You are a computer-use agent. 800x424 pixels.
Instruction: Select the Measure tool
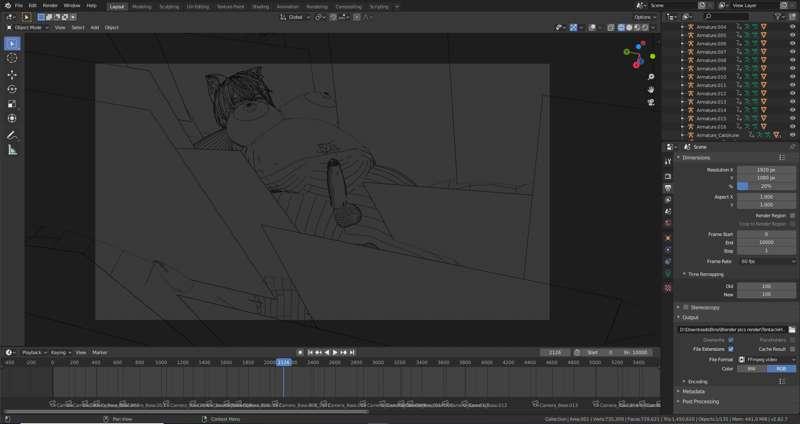tap(12, 150)
